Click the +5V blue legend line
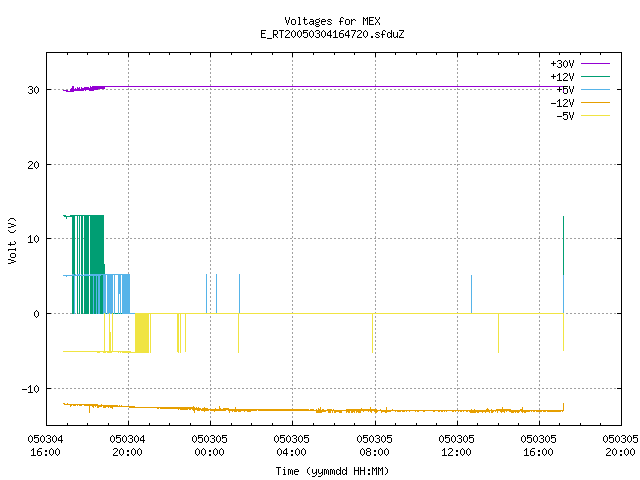Viewport: 640px width, 480px height. point(595,89)
